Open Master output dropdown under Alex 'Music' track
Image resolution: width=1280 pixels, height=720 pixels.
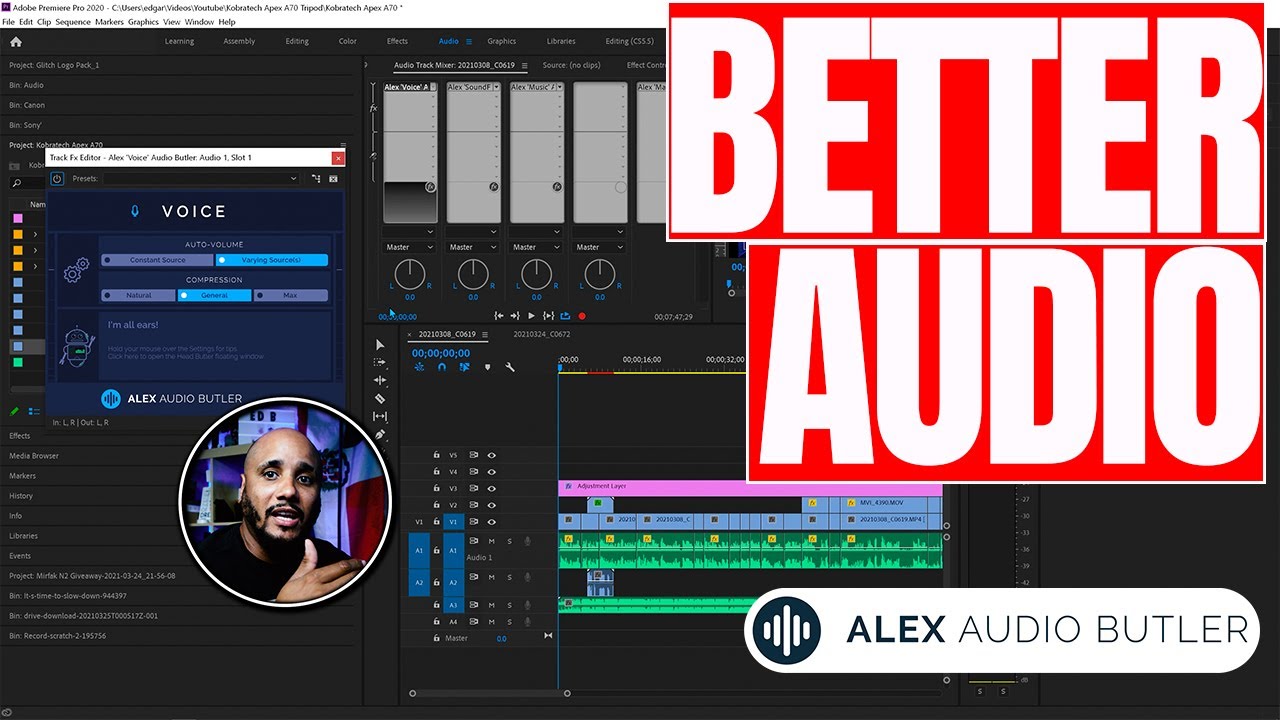[x=537, y=247]
